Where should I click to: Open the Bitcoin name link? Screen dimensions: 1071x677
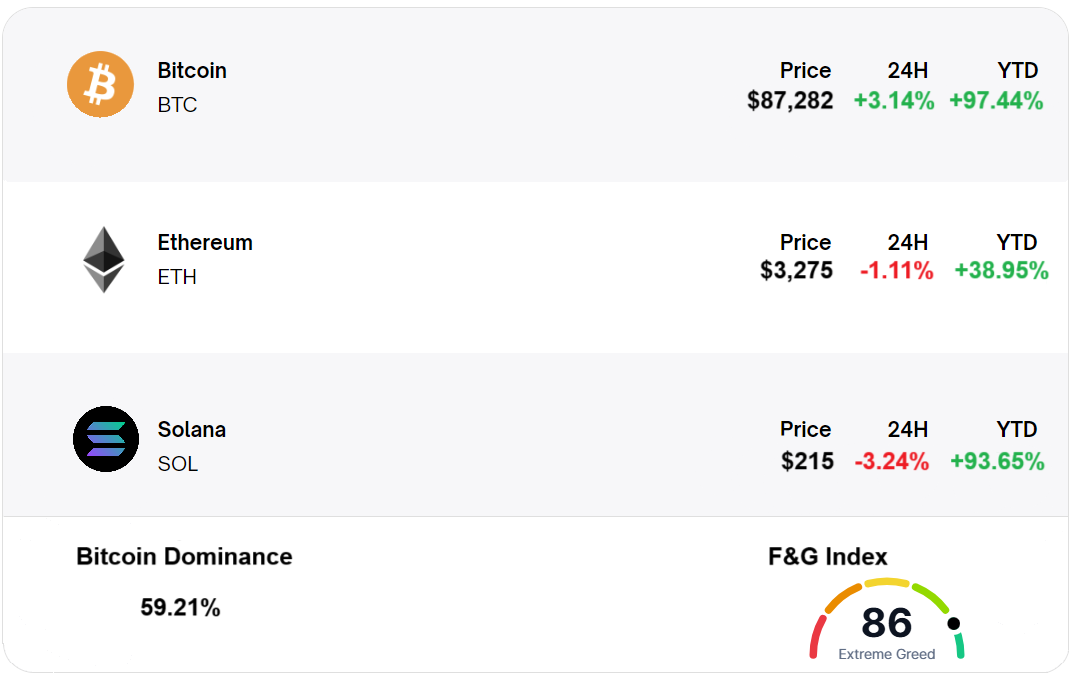click(192, 71)
